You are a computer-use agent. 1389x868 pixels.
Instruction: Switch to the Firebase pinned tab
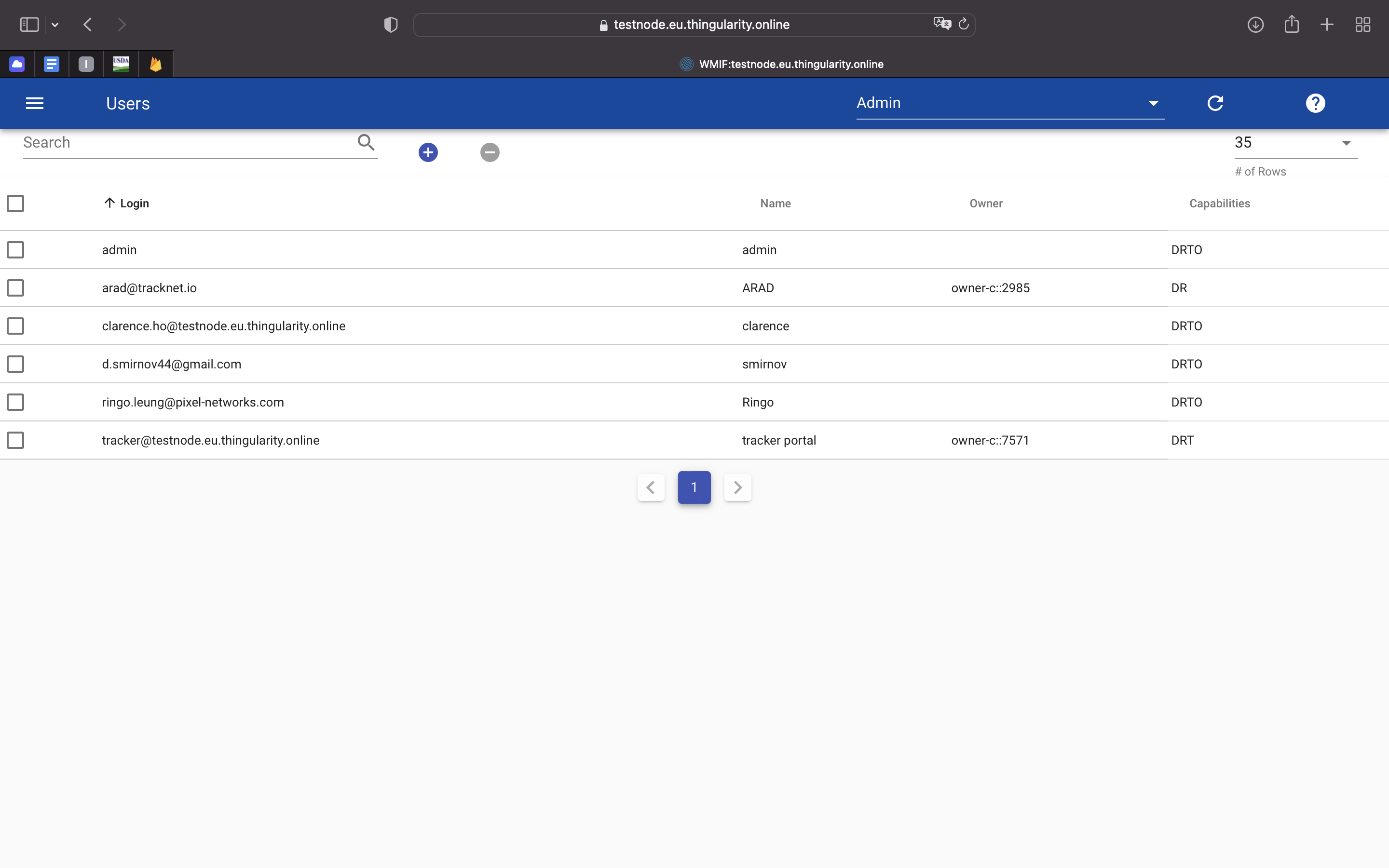tap(156, 64)
